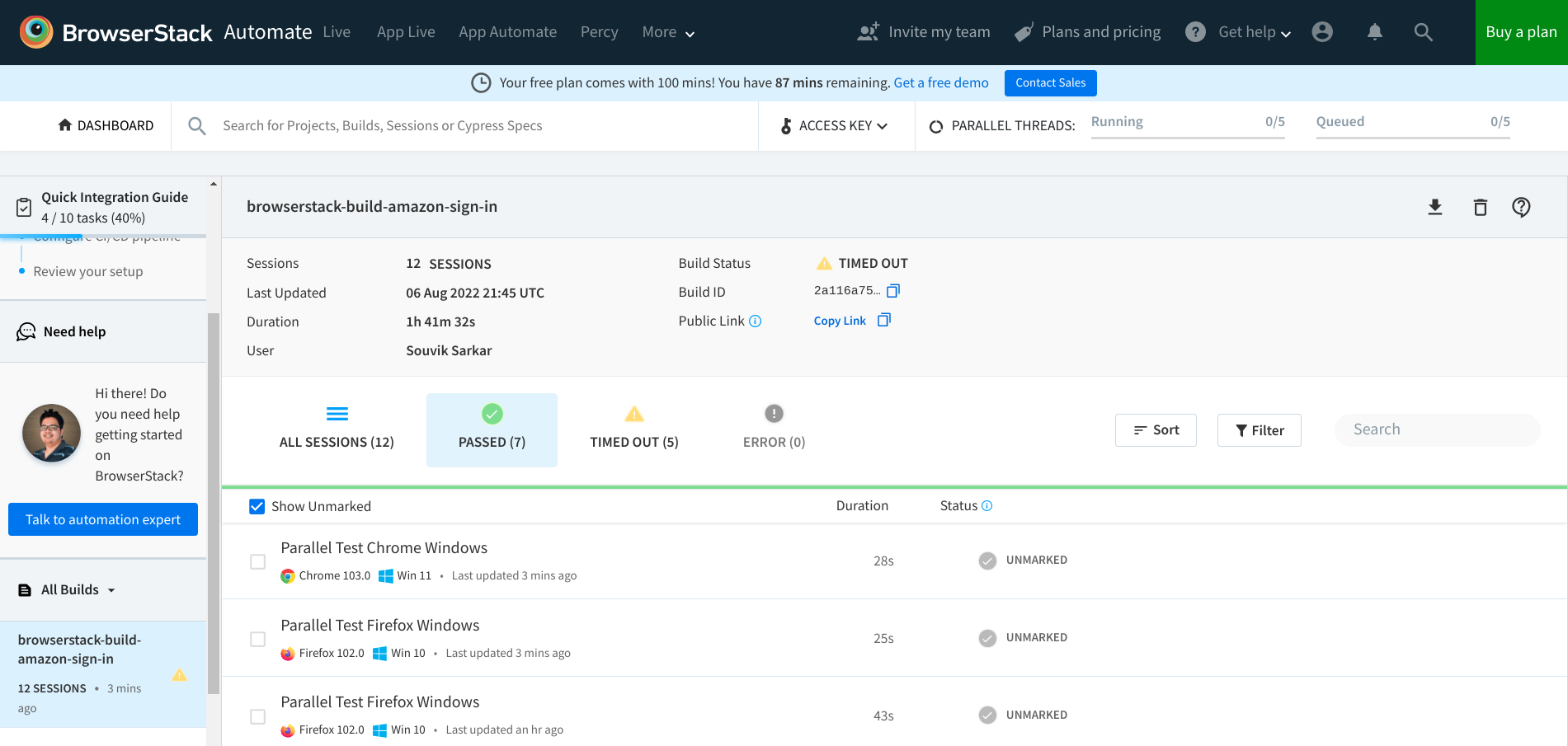Click the clock icon in free plan banner
This screenshot has width=1568, height=746.
click(x=481, y=82)
